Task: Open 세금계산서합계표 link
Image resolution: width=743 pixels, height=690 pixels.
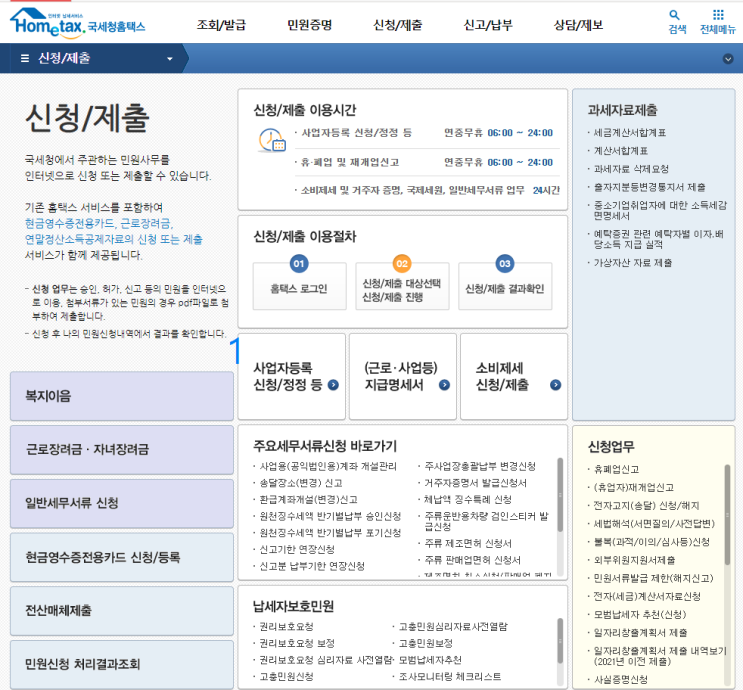Action: (x=629, y=133)
